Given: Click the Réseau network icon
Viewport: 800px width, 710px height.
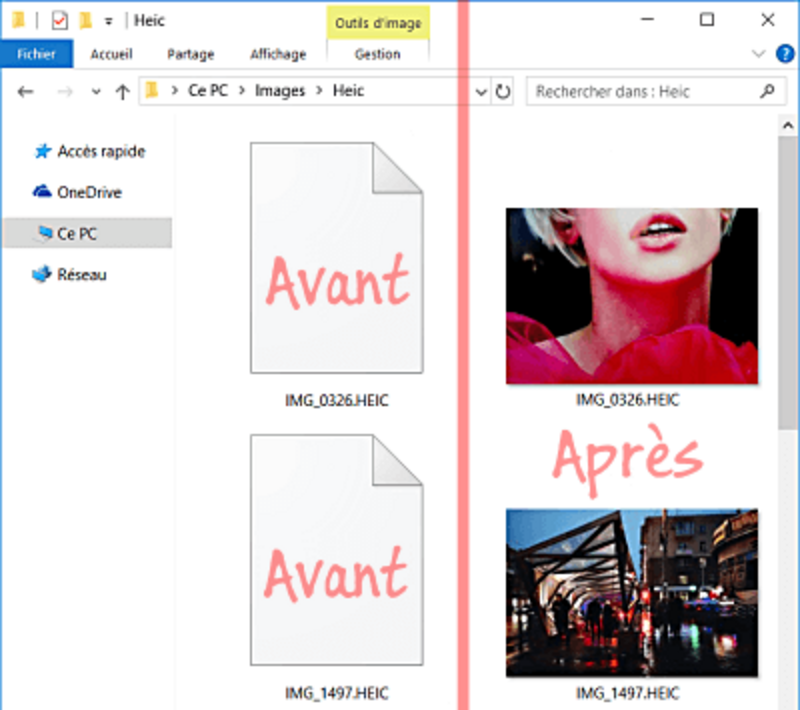Looking at the screenshot, I should [42, 274].
